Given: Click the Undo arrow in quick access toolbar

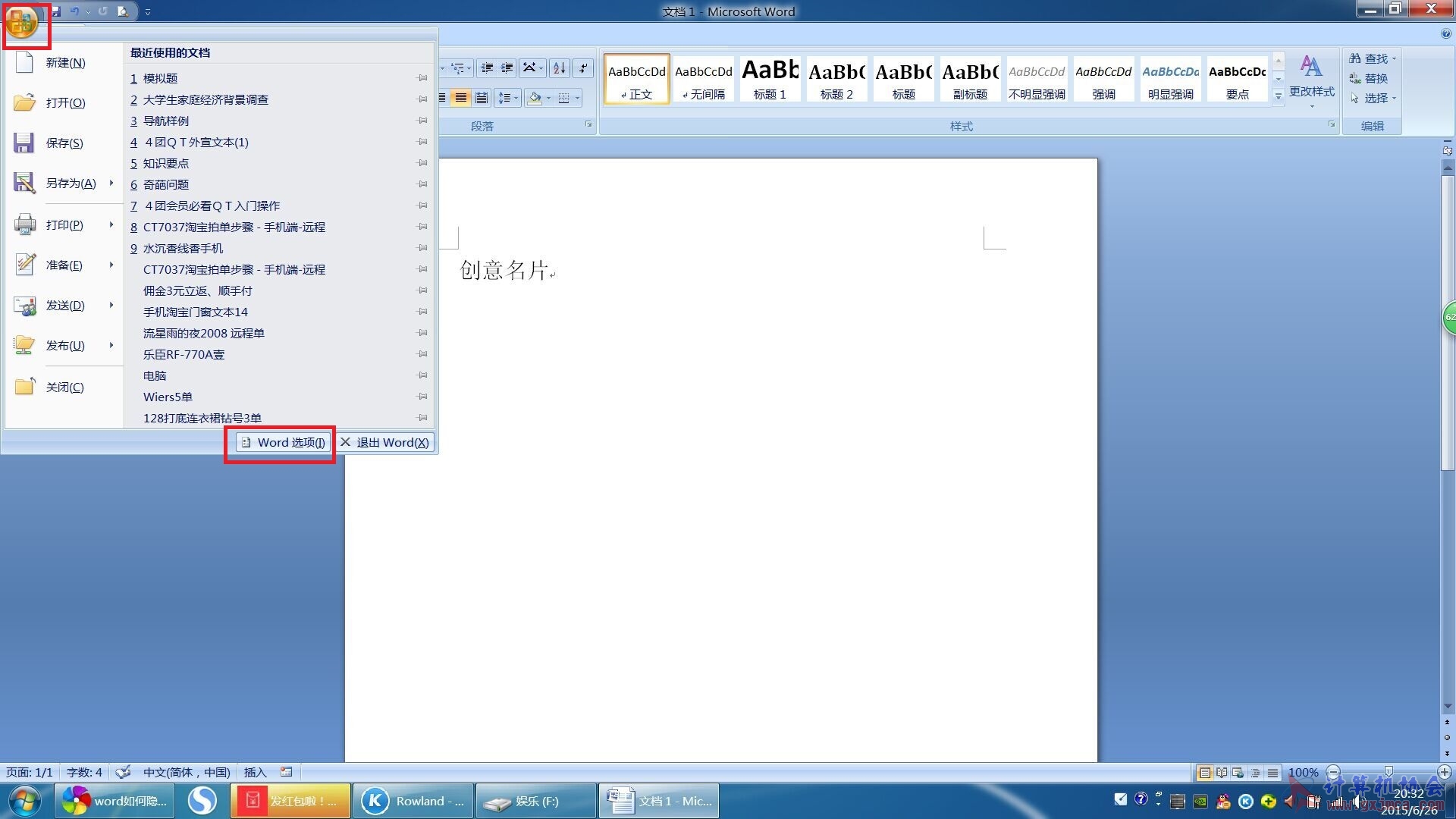Looking at the screenshot, I should (74, 11).
